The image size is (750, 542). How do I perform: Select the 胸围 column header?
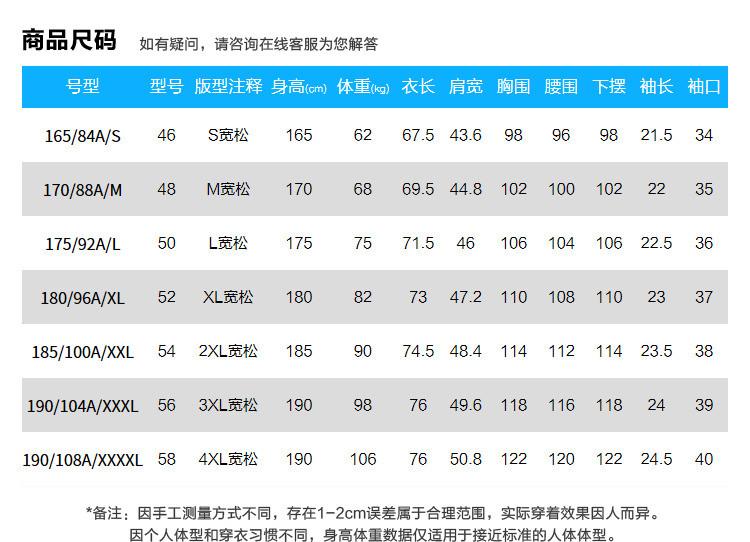click(513, 87)
